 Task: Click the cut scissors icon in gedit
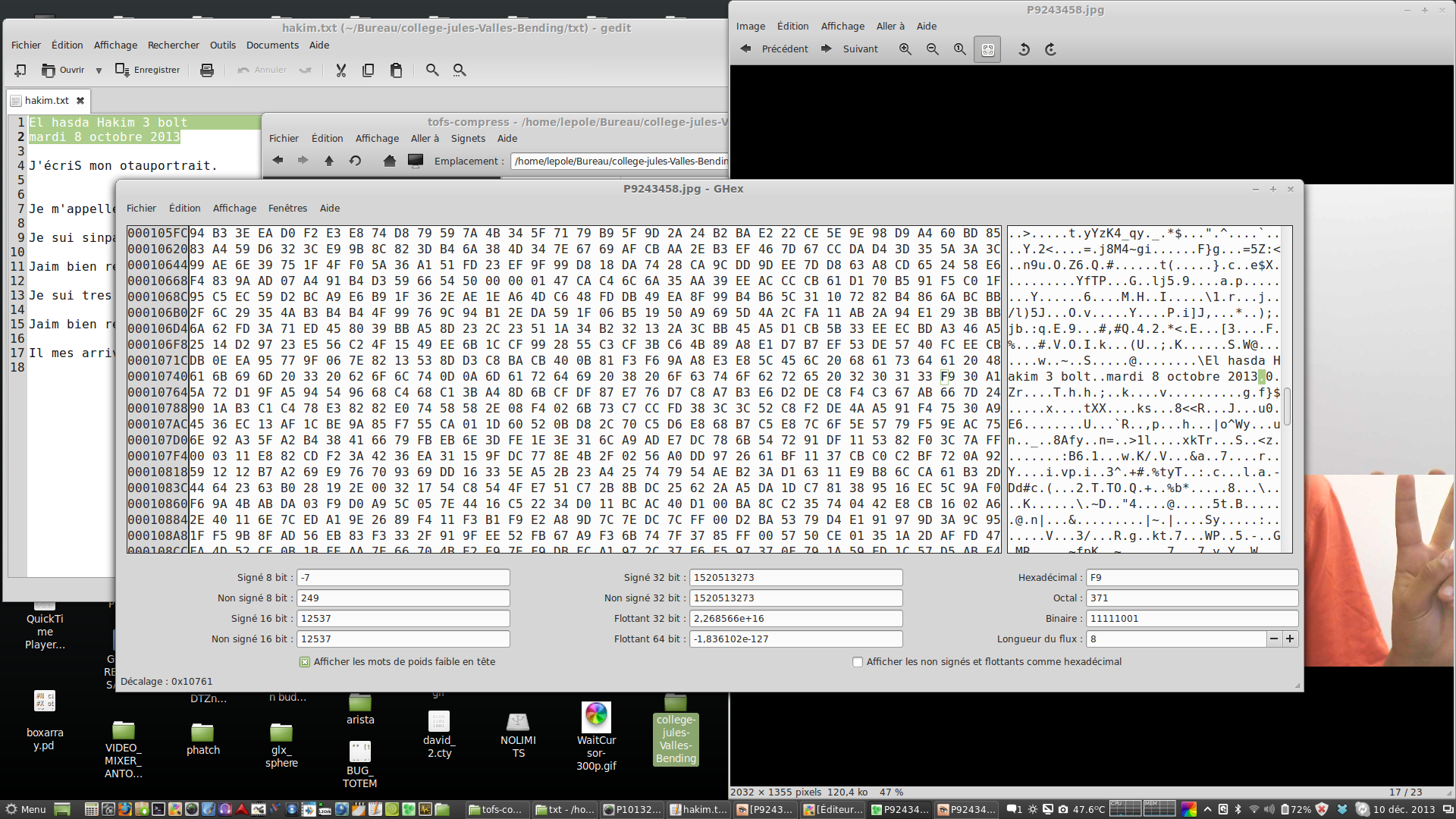tap(340, 71)
